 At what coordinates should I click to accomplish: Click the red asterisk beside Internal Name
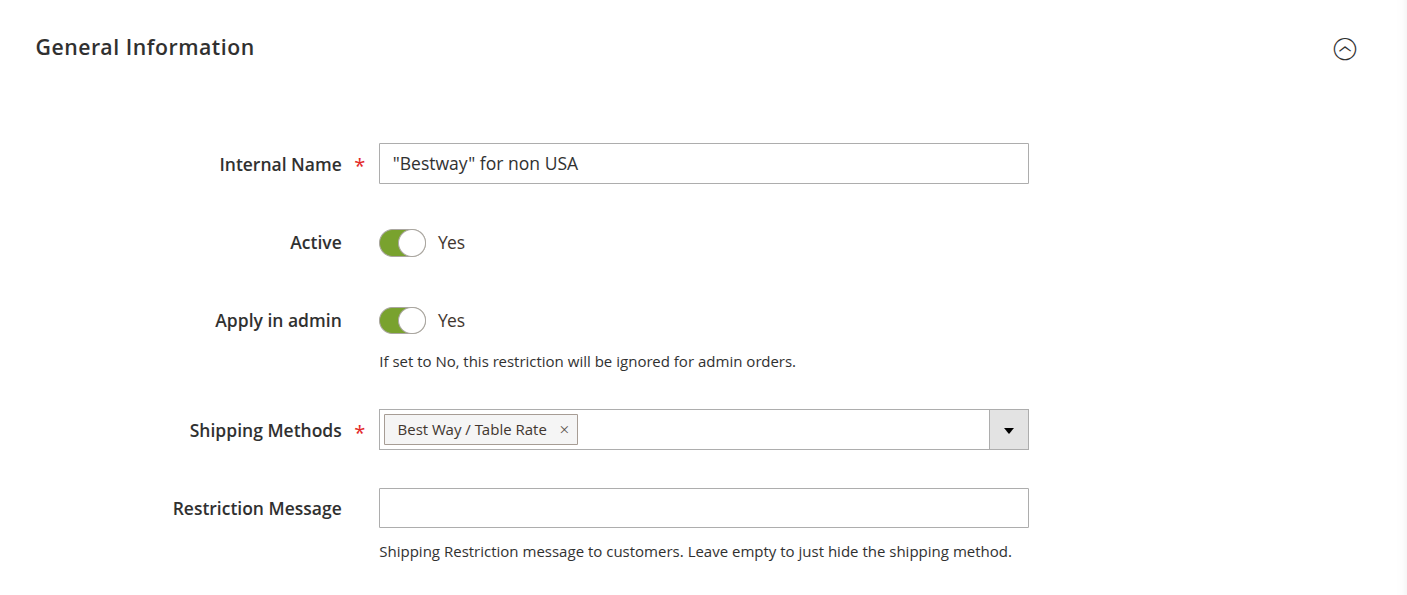click(x=359, y=165)
